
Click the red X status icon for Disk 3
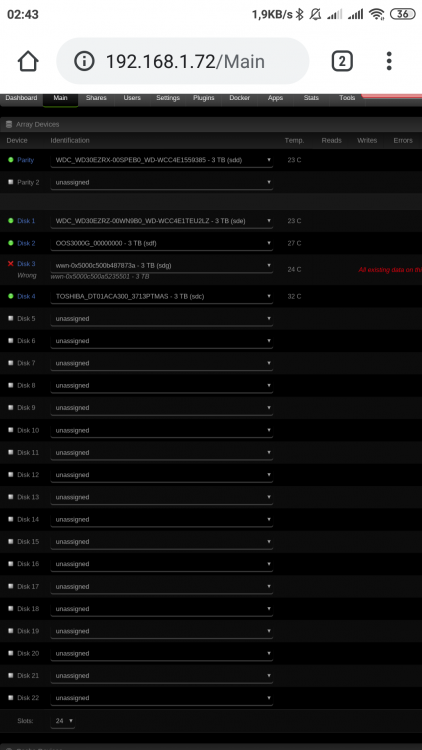11,264
